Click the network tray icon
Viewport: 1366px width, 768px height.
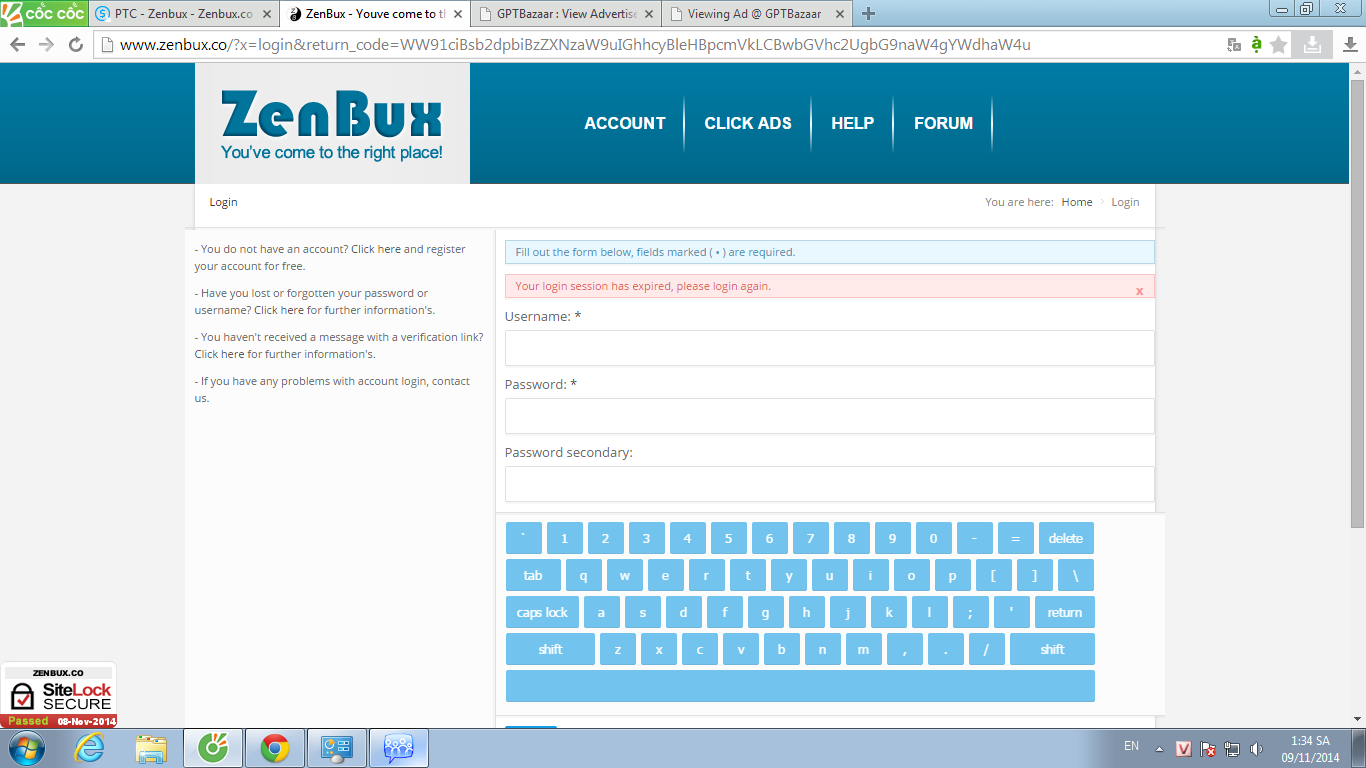[x=1233, y=748]
